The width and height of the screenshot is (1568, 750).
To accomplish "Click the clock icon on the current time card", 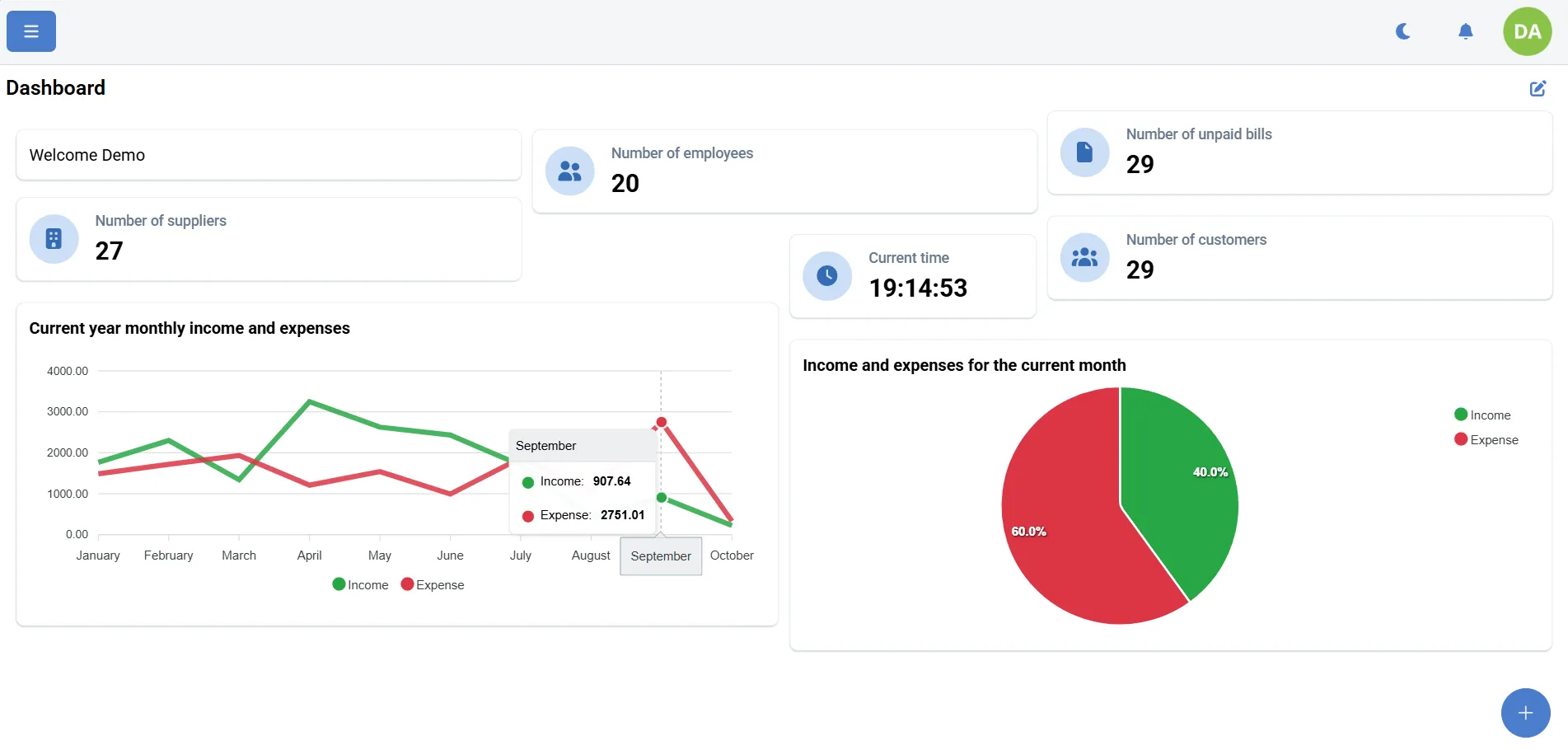I will coord(826,275).
